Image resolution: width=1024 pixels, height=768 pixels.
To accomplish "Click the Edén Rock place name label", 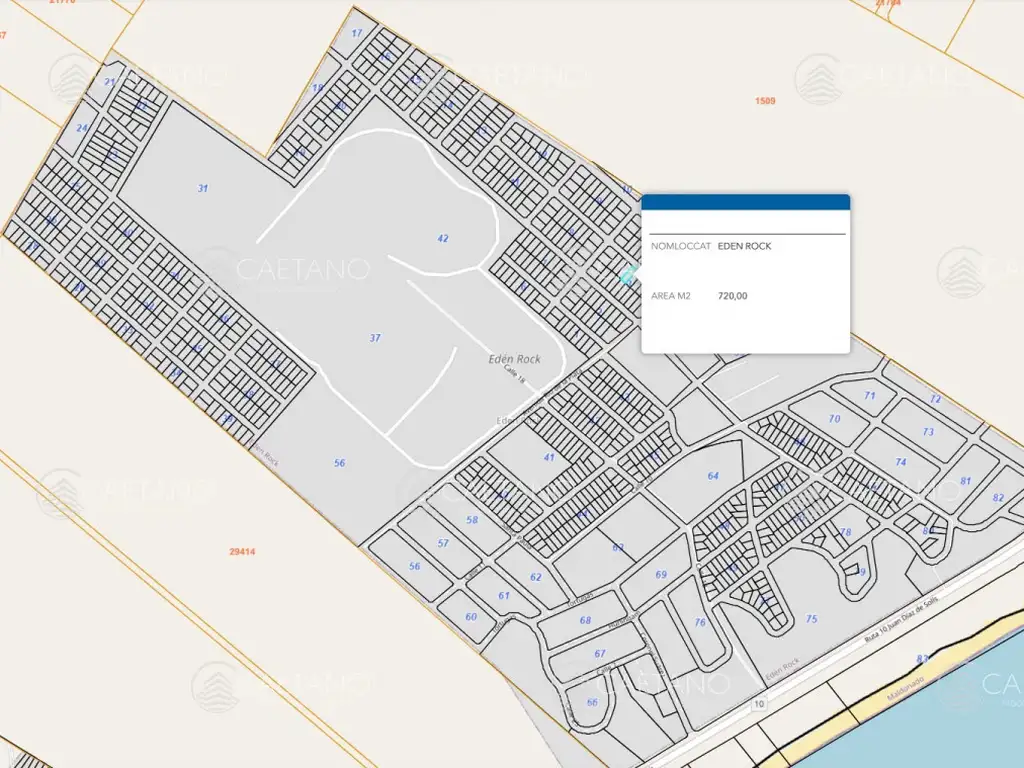I will tap(514, 359).
